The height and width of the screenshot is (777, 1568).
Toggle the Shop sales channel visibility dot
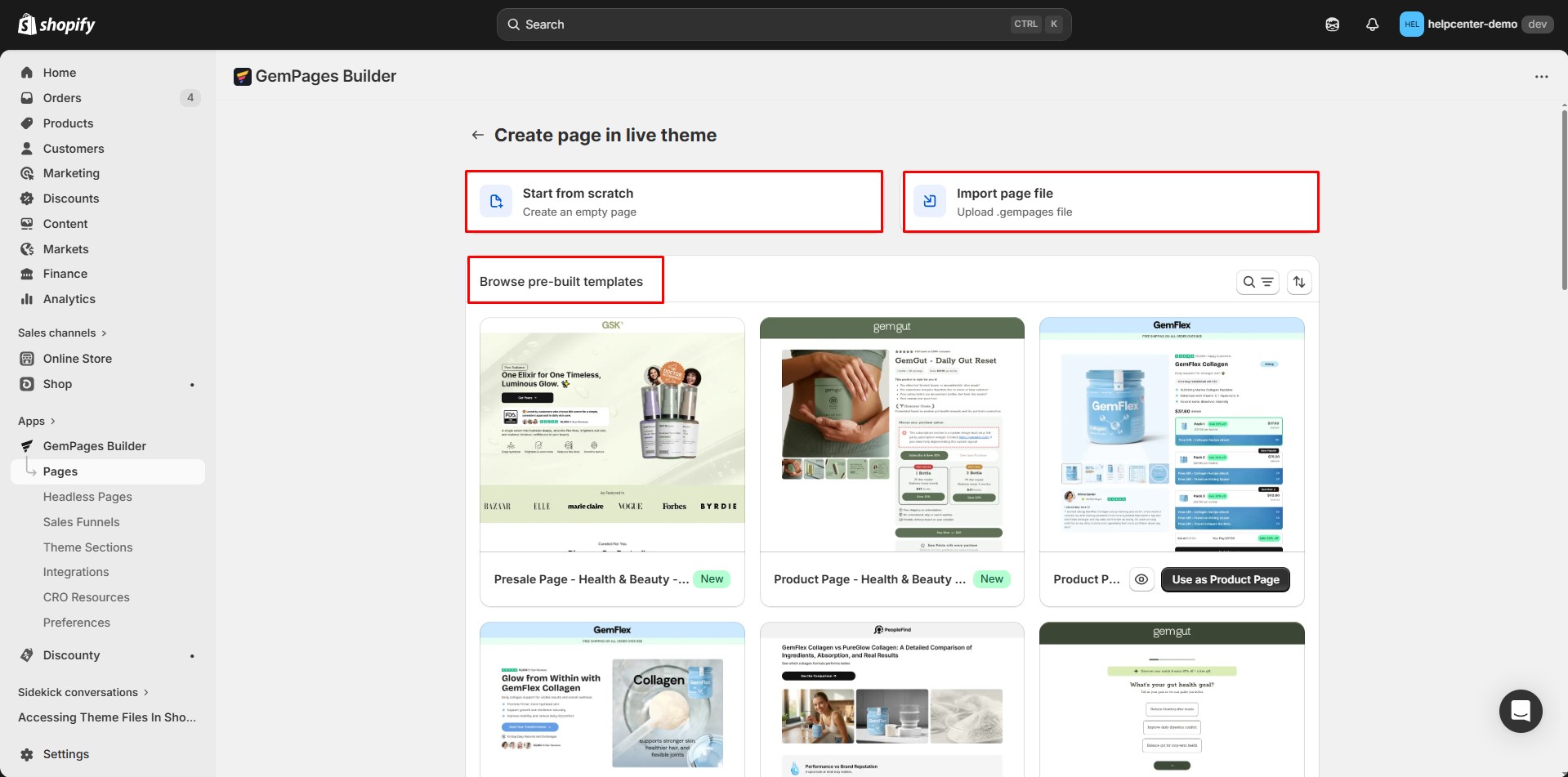[x=192, y=384]
